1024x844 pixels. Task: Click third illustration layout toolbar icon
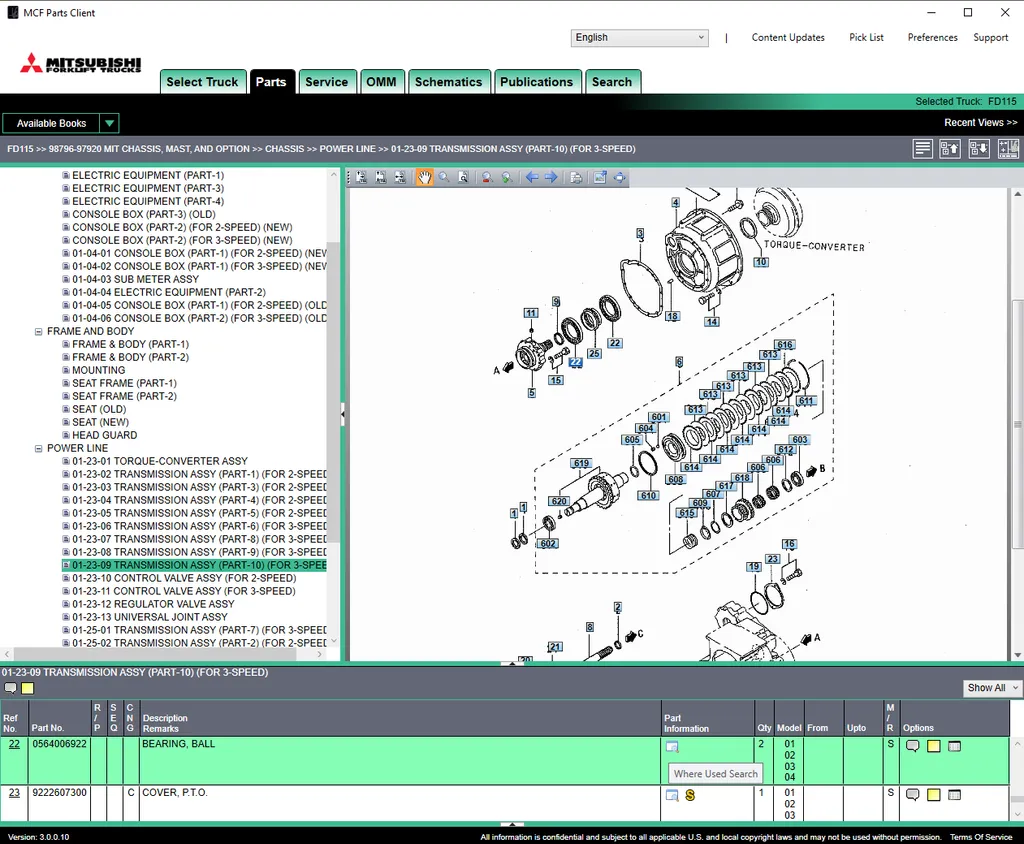(400, 177)
